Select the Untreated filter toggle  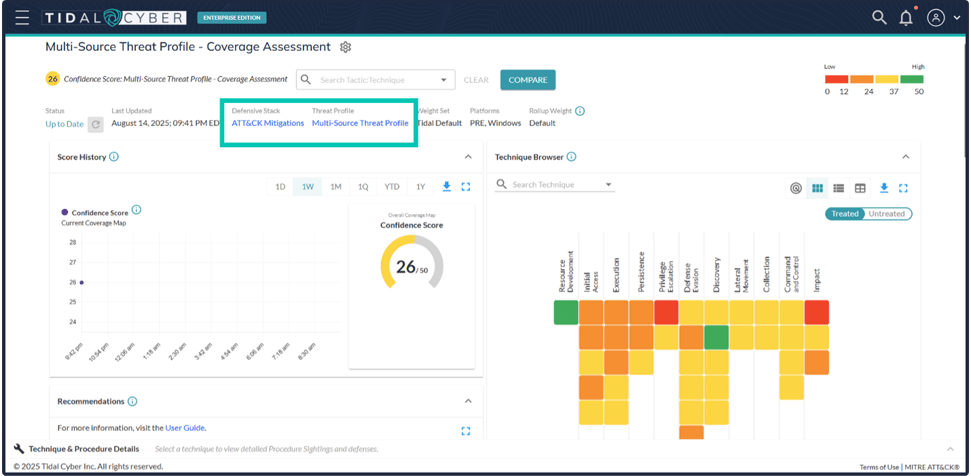point(886,214)
